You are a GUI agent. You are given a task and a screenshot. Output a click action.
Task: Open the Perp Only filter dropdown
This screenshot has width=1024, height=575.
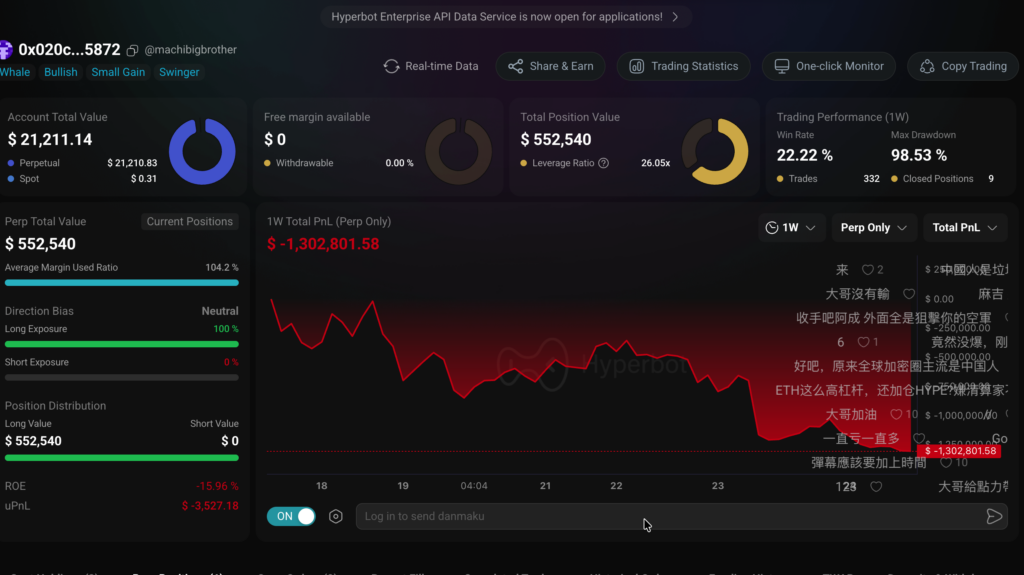(x=874, y=228)
